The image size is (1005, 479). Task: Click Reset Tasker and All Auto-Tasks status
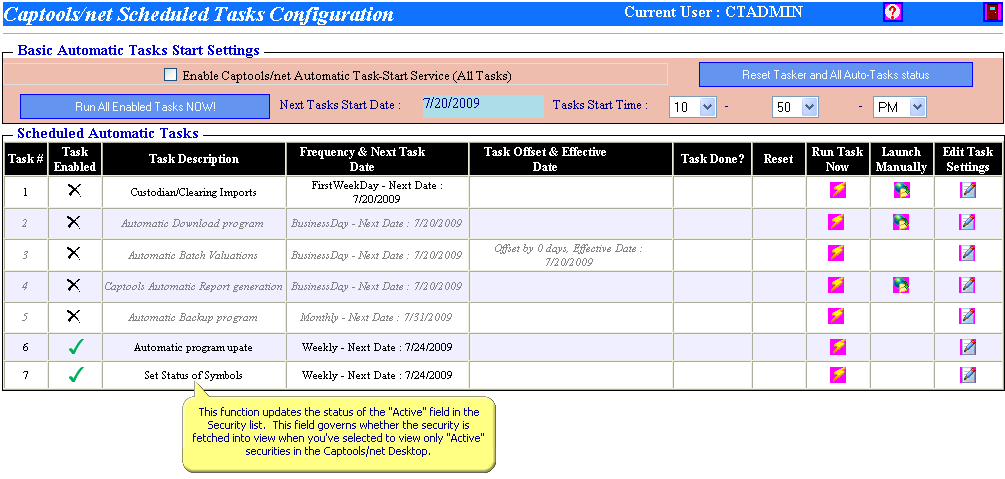tap(835, 75)
